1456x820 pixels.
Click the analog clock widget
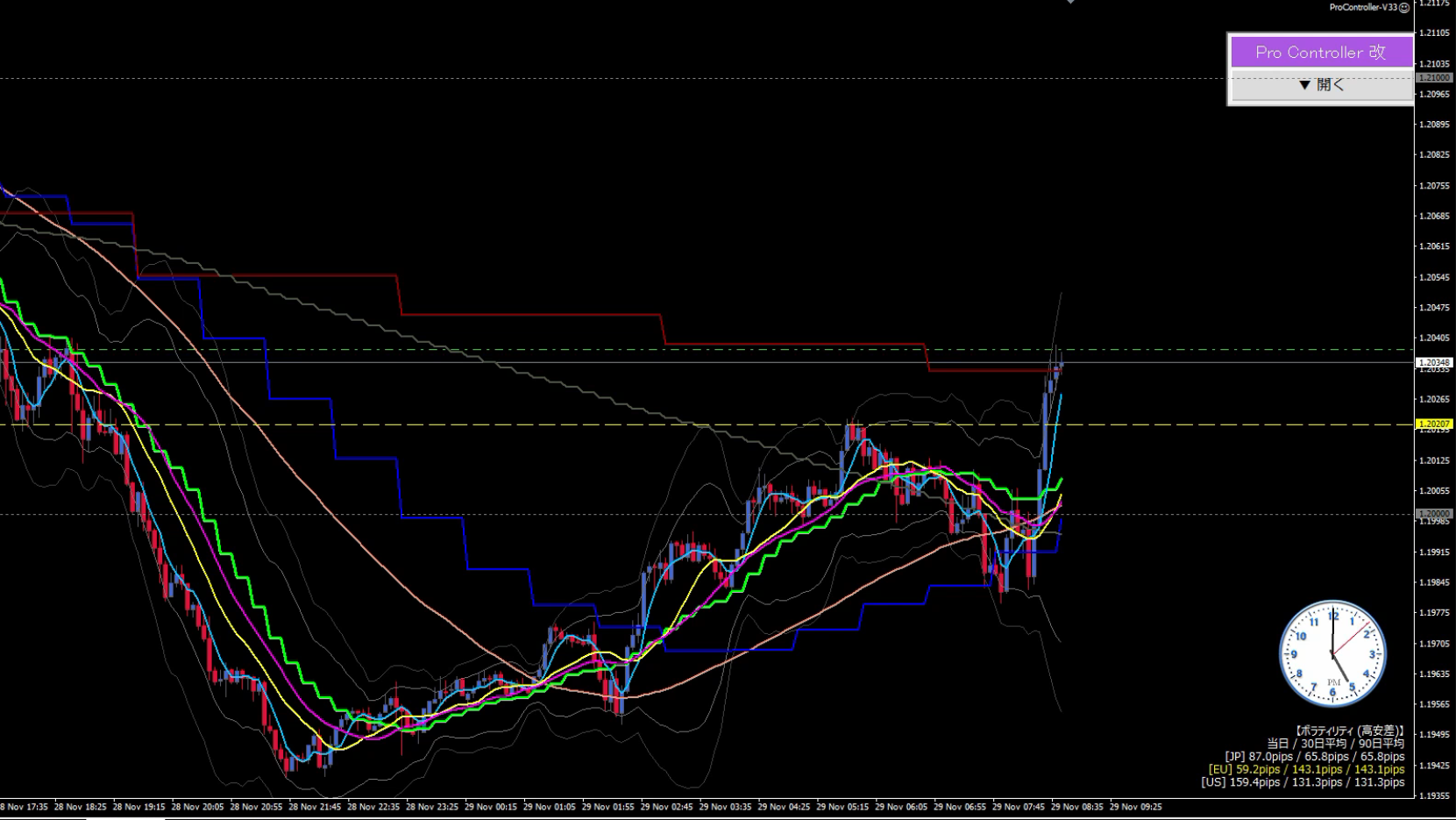1332,653
